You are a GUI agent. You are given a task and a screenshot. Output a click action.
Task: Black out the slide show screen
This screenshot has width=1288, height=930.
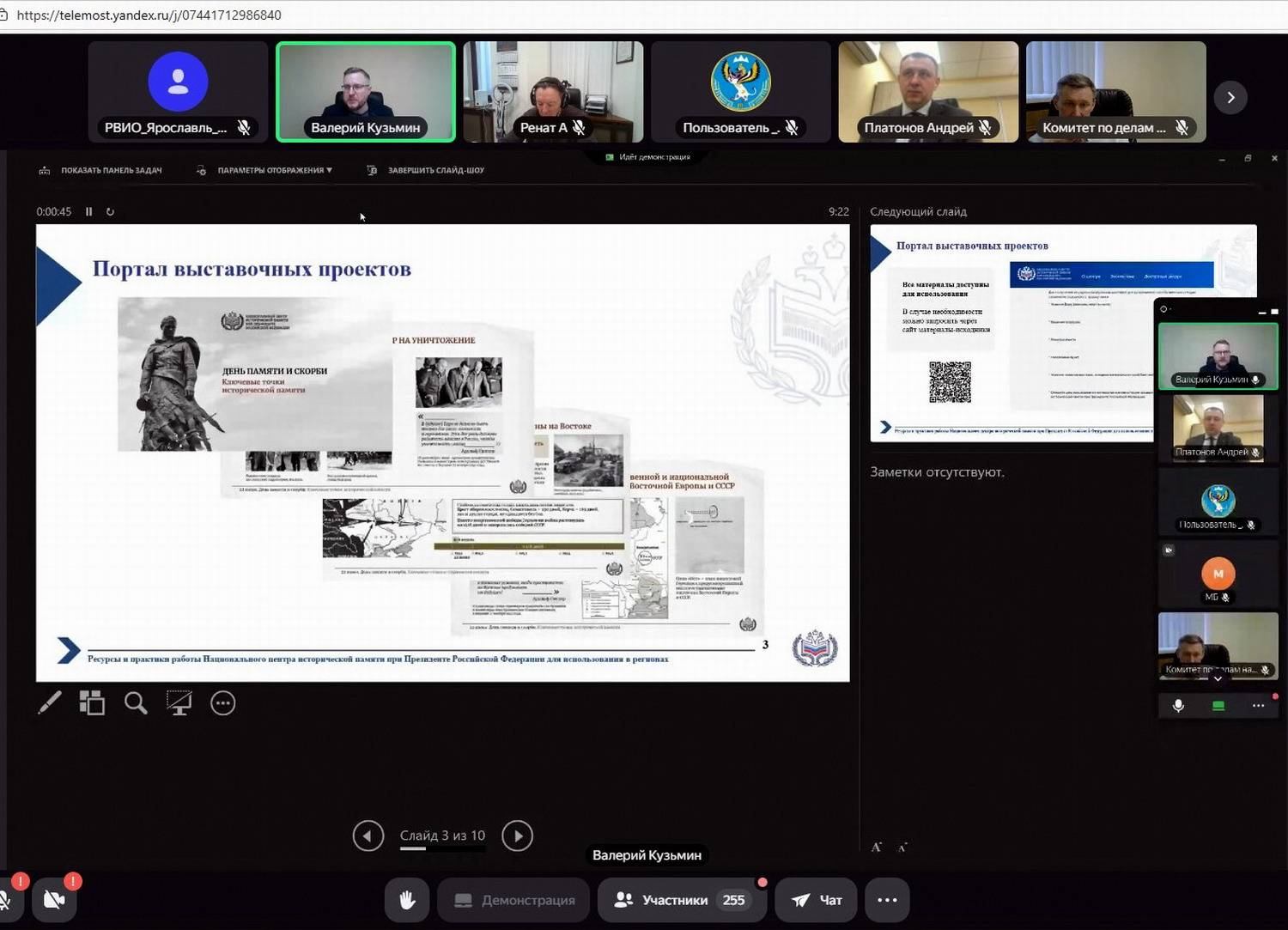coord(179,703)
